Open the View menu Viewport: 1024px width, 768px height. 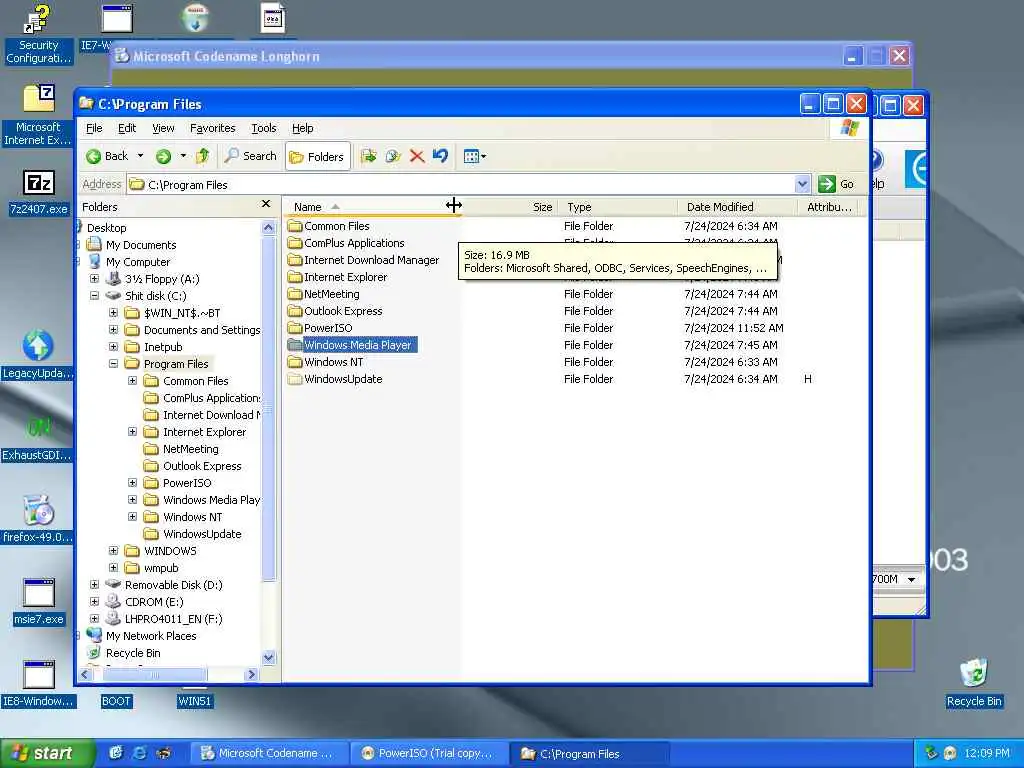pyautogui.click(x=163, y=128)
